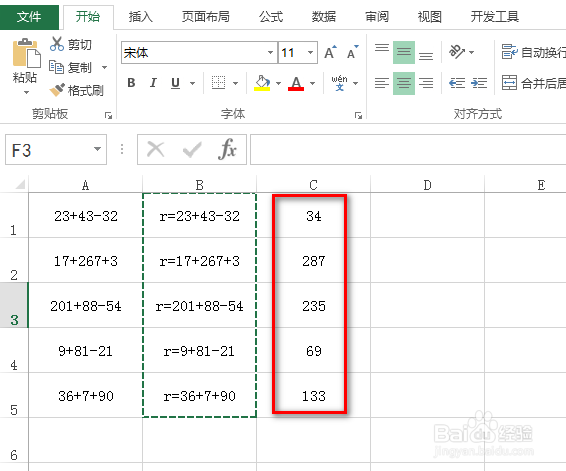This screenshot has width=566, height=471.
Task: Open Font (字体) dialog launcher
Action: tap(358, 115)
